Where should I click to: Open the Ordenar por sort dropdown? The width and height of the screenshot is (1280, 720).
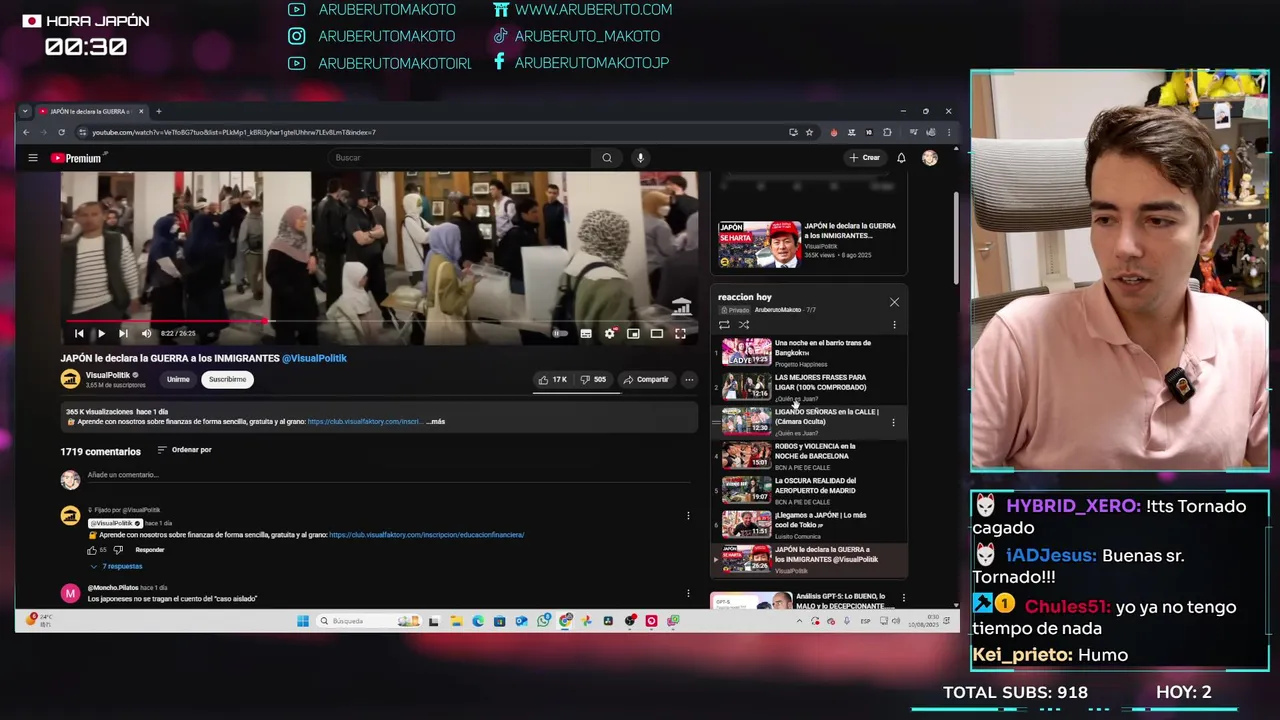[x=184, y=450]
